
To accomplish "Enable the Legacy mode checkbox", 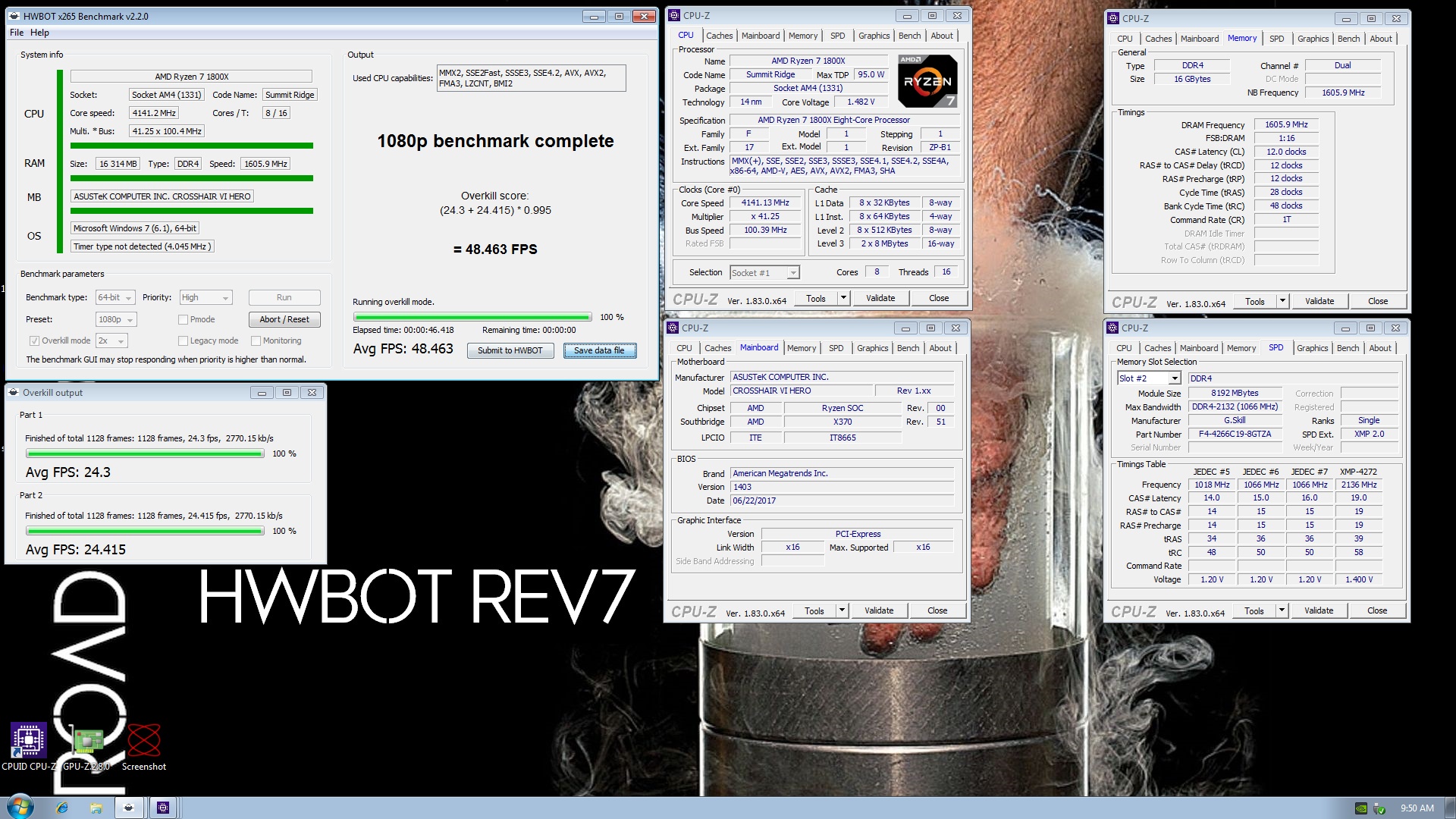I will coord(183,340).
